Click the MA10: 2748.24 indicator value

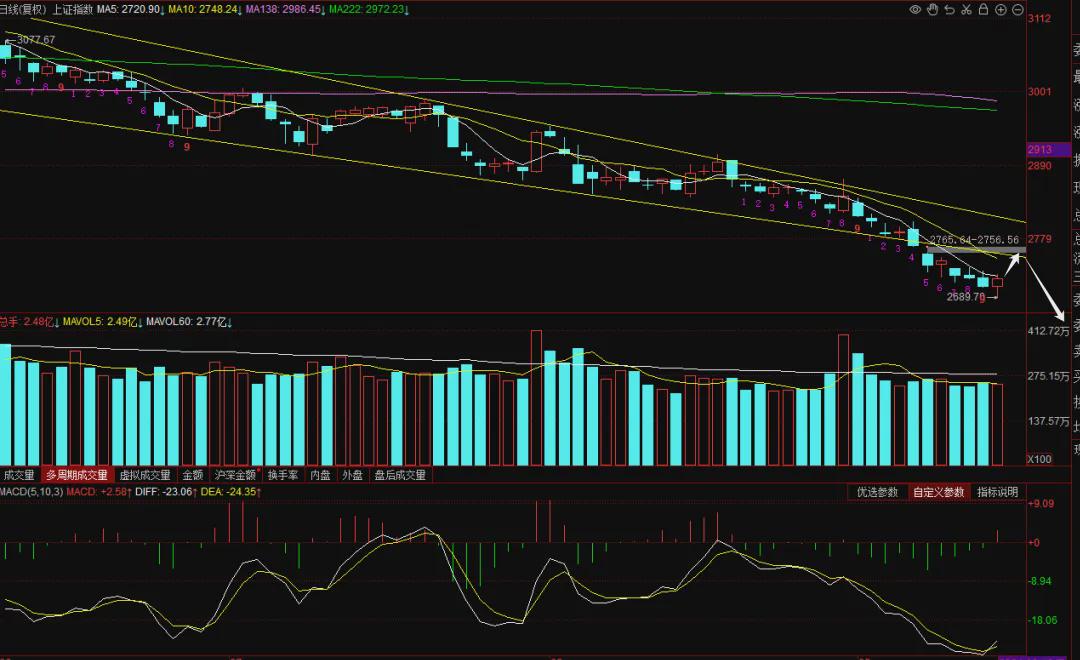[x=205, y=10]
